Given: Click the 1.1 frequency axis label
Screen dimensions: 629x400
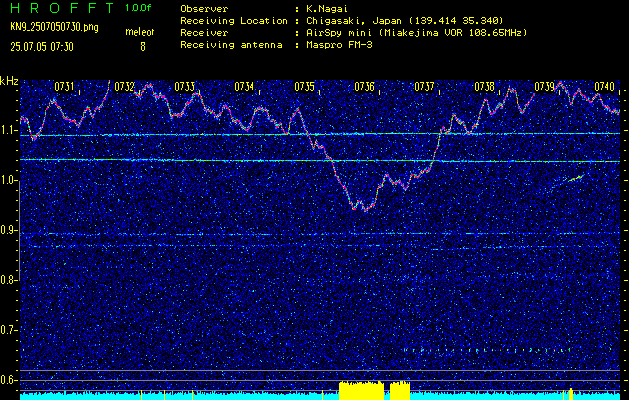Looking at the screenshot, I should tap(8, 131).
